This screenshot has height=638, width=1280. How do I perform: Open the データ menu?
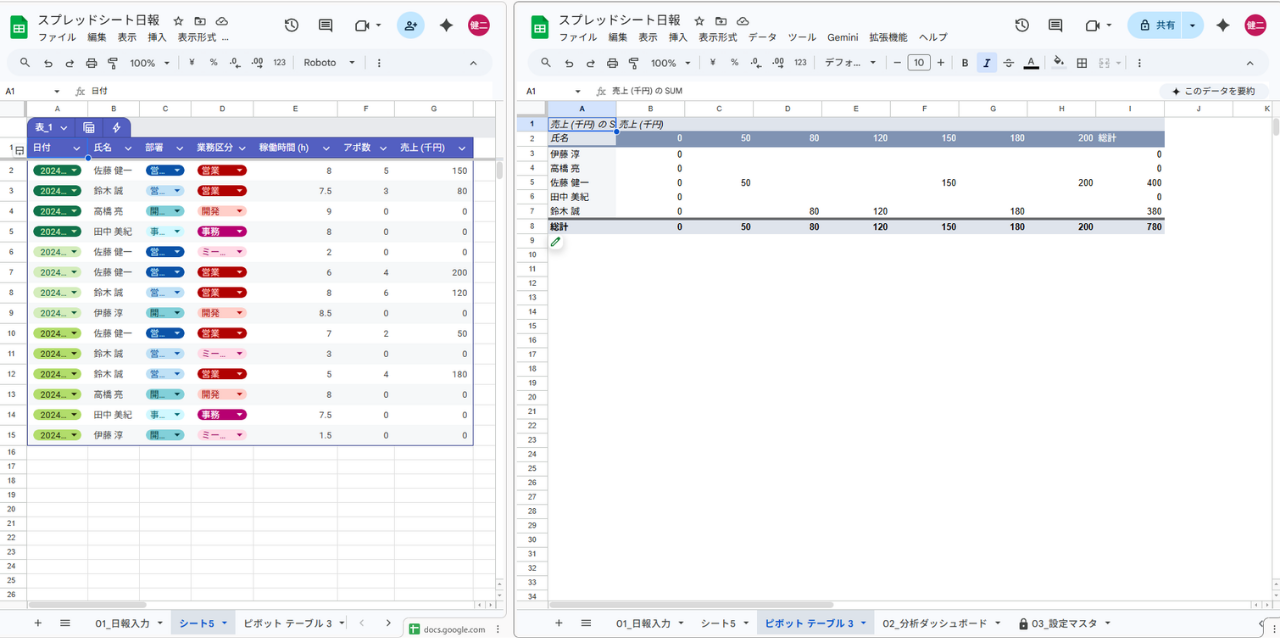tap(762, 37)
